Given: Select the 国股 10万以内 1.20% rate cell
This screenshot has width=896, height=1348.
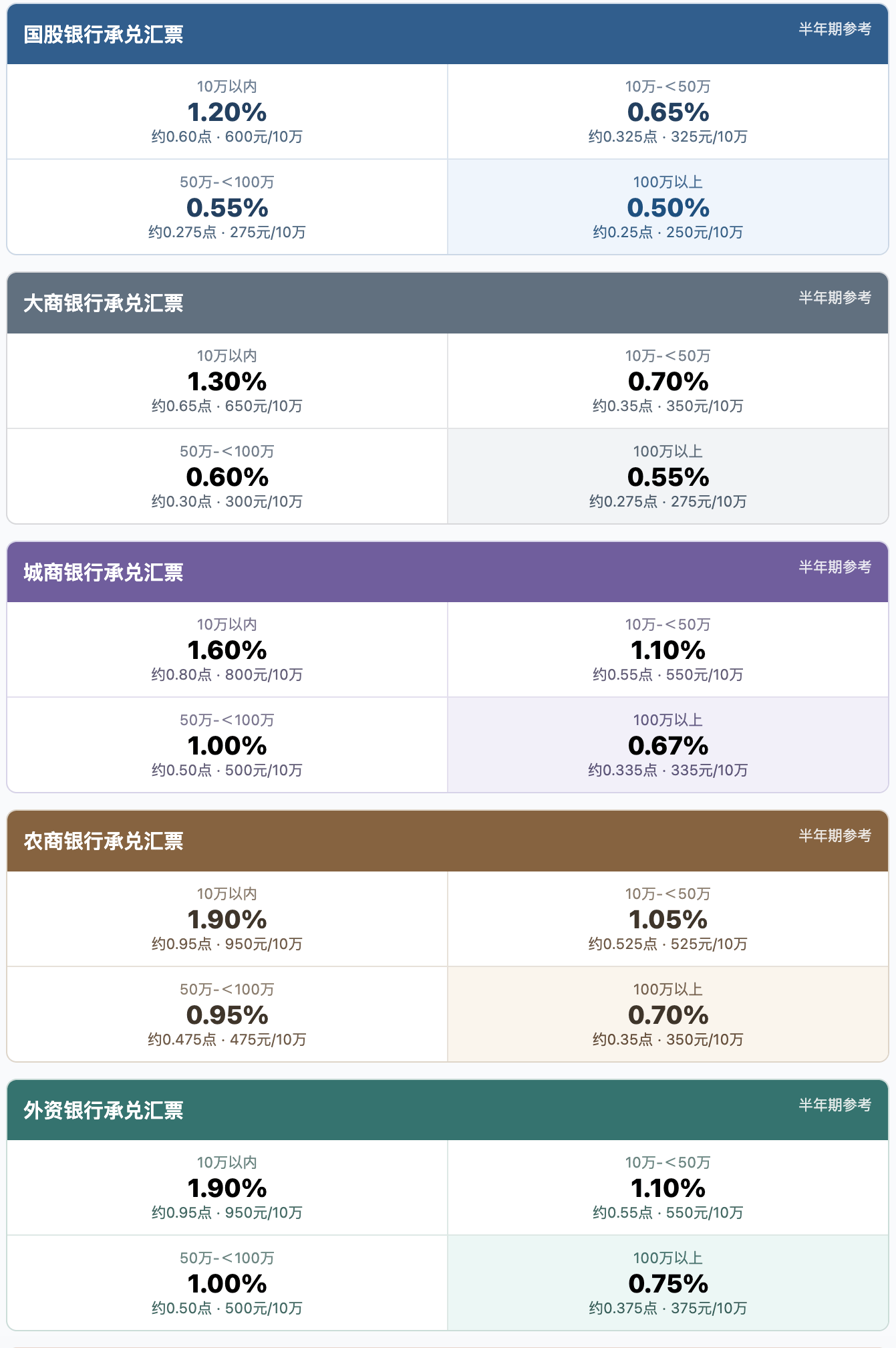Looking at the screenshot, I should (x=227, y=112).
